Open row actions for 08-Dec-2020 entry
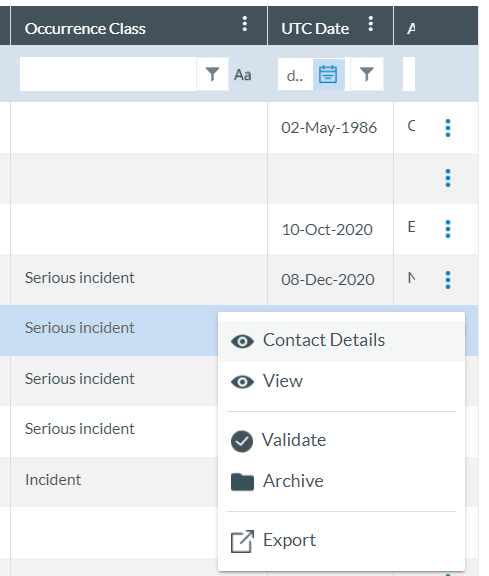The image size is (489, 576). (x=447, y=280)
